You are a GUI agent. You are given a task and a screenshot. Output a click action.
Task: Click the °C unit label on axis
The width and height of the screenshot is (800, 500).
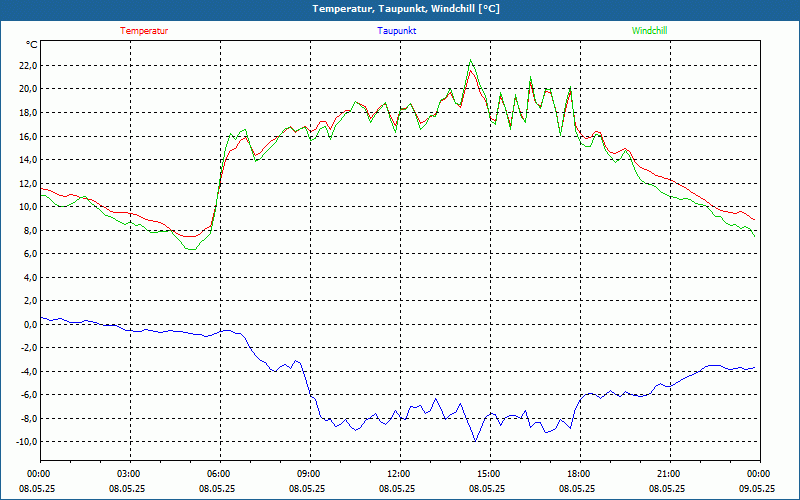(x=32, y=45)
